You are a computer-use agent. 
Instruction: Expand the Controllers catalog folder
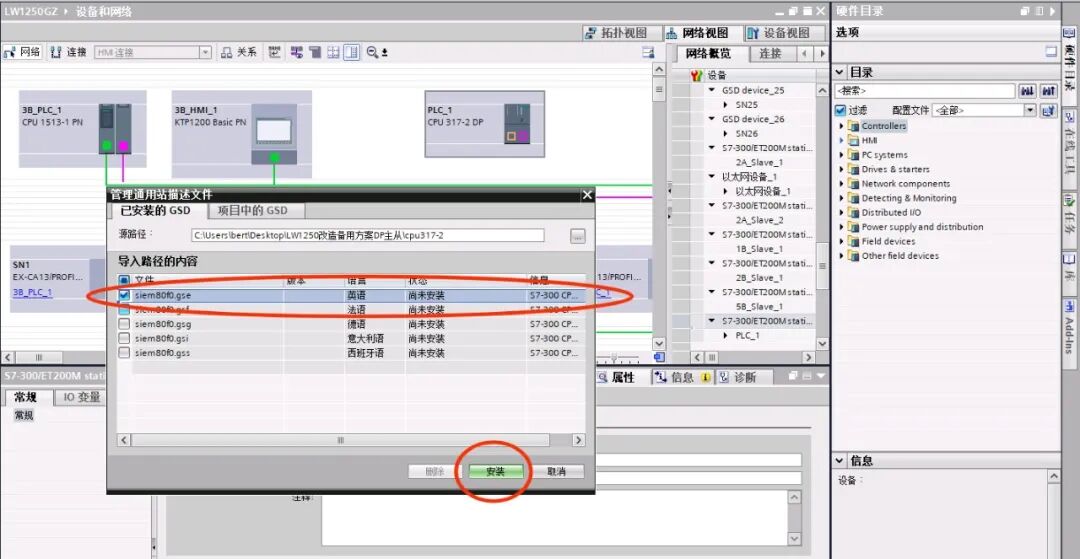(841, 126)
